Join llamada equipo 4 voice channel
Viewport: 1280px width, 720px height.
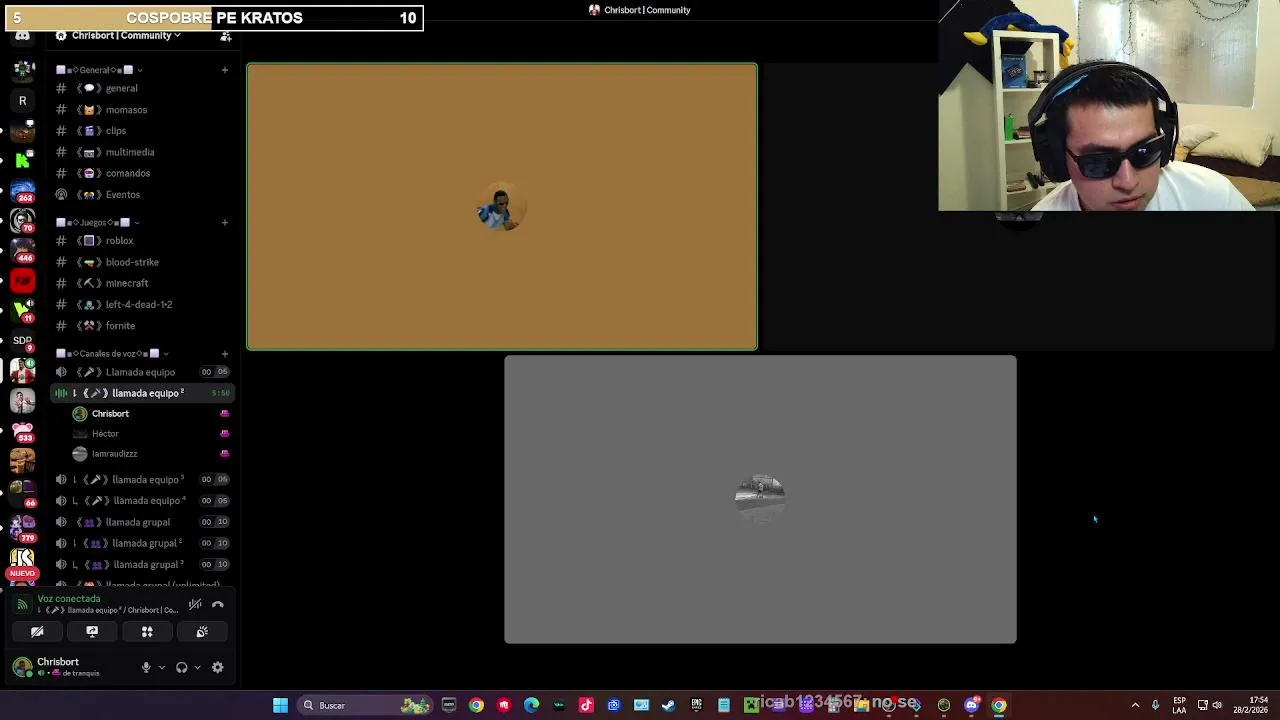click(143, 501)
